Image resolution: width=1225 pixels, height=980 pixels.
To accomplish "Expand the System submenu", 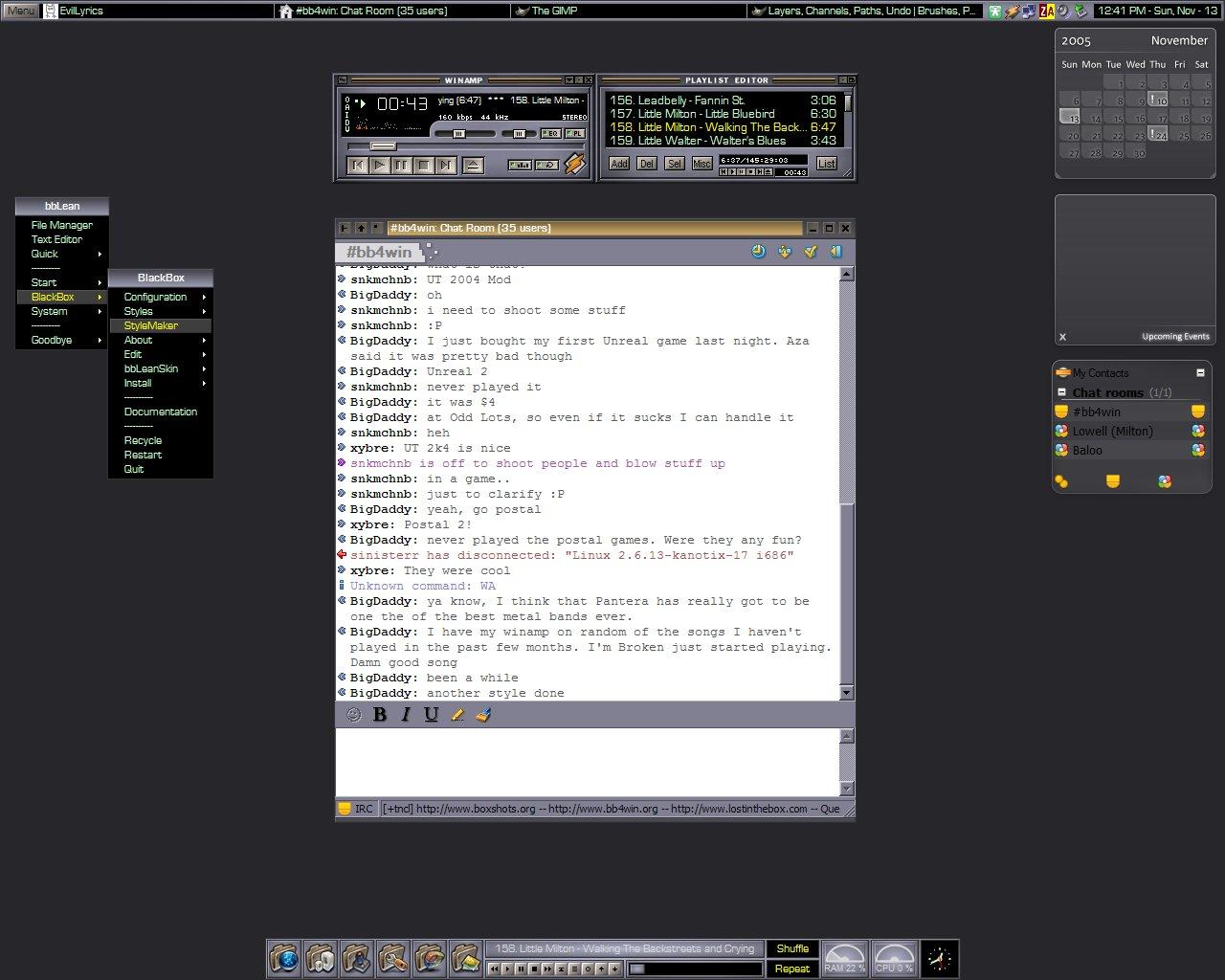I will click(62, 311).
